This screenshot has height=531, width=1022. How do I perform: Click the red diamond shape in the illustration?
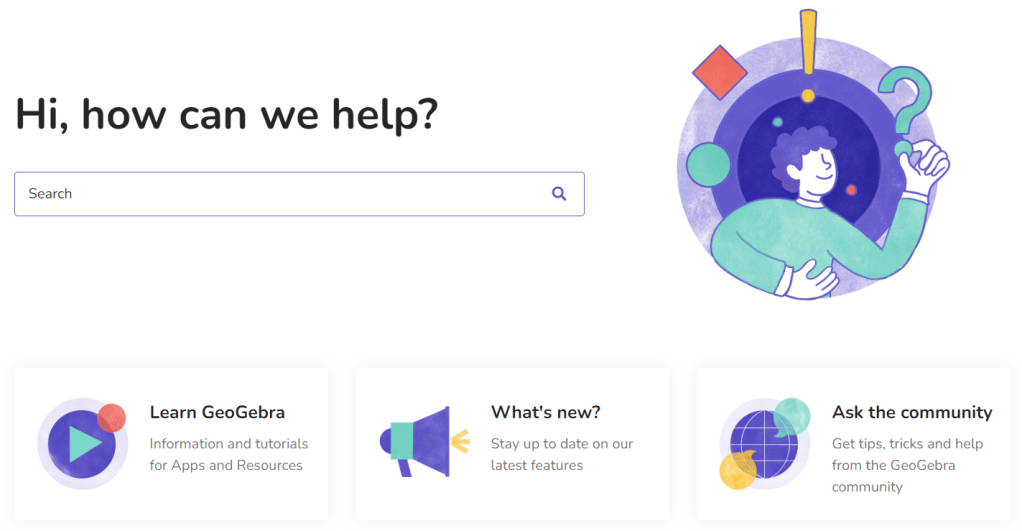click(720, 71)
